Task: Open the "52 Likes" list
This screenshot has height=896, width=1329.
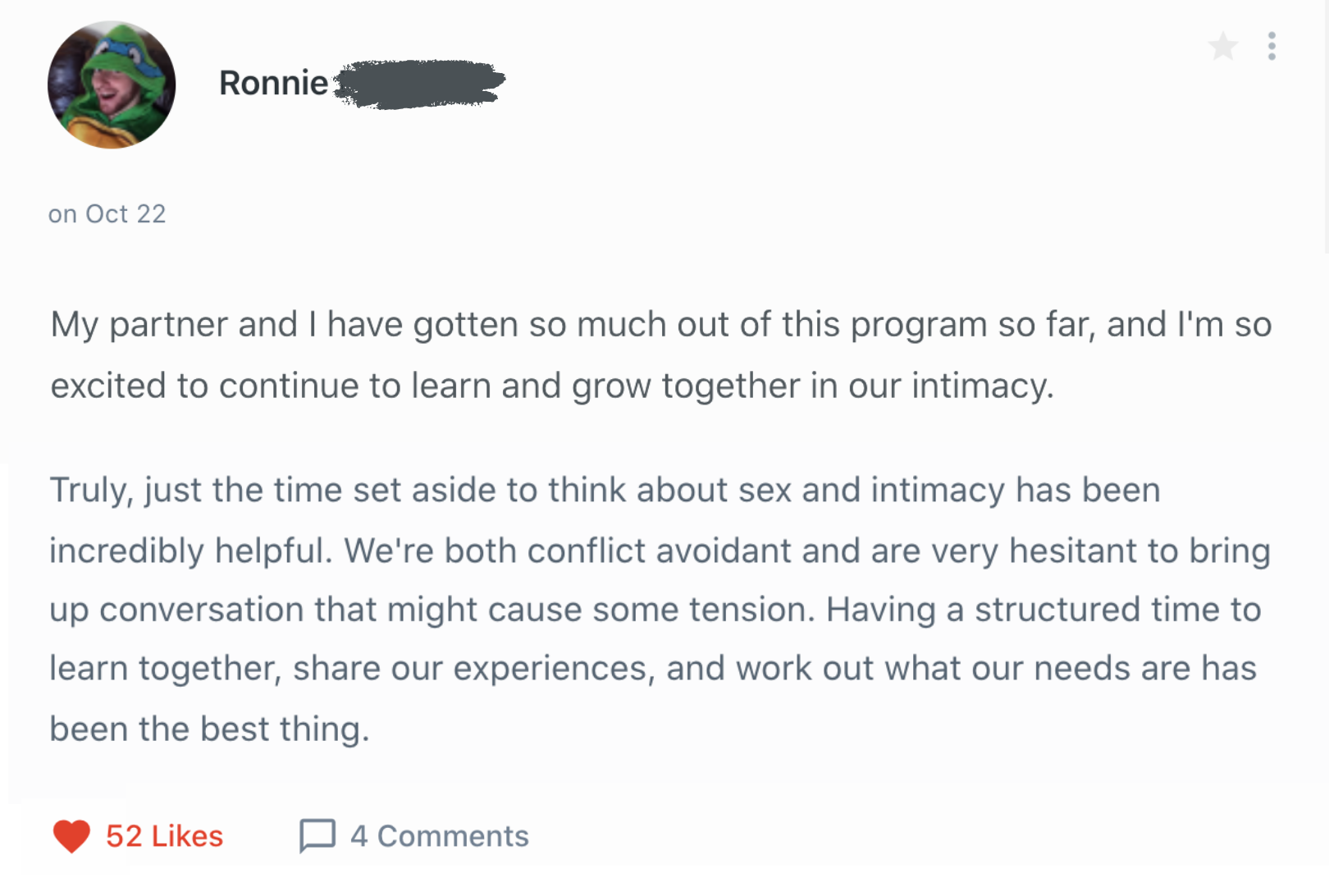Action: point(164,836)
